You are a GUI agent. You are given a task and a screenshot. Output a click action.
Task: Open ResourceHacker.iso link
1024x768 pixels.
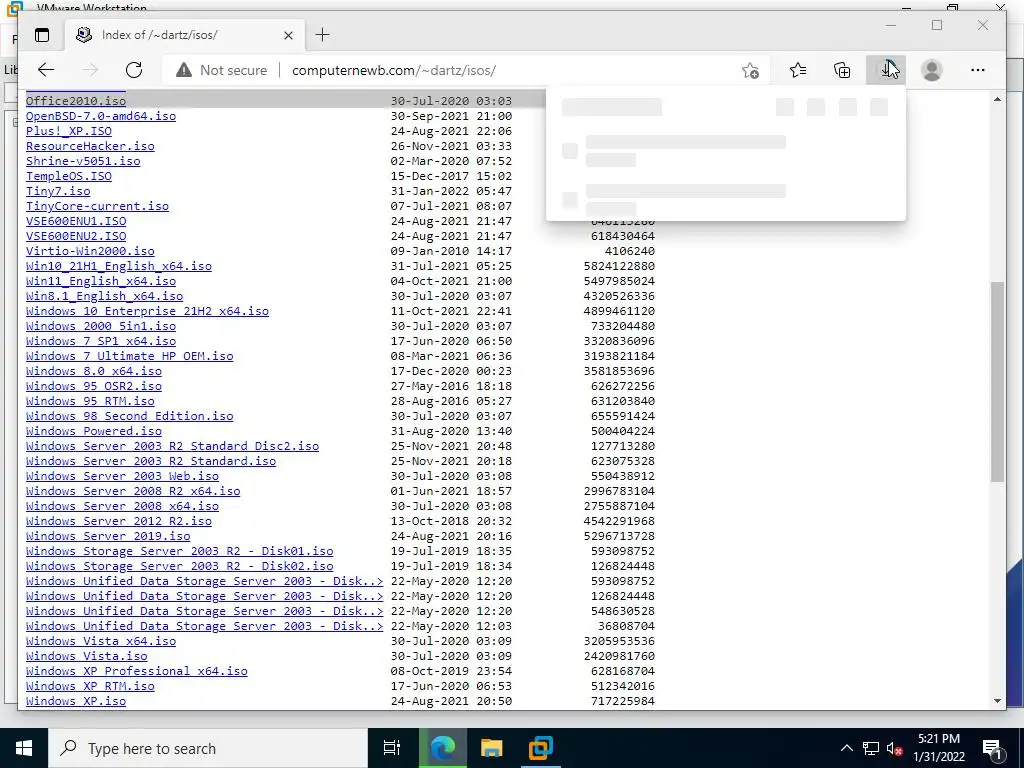point(90,146)
